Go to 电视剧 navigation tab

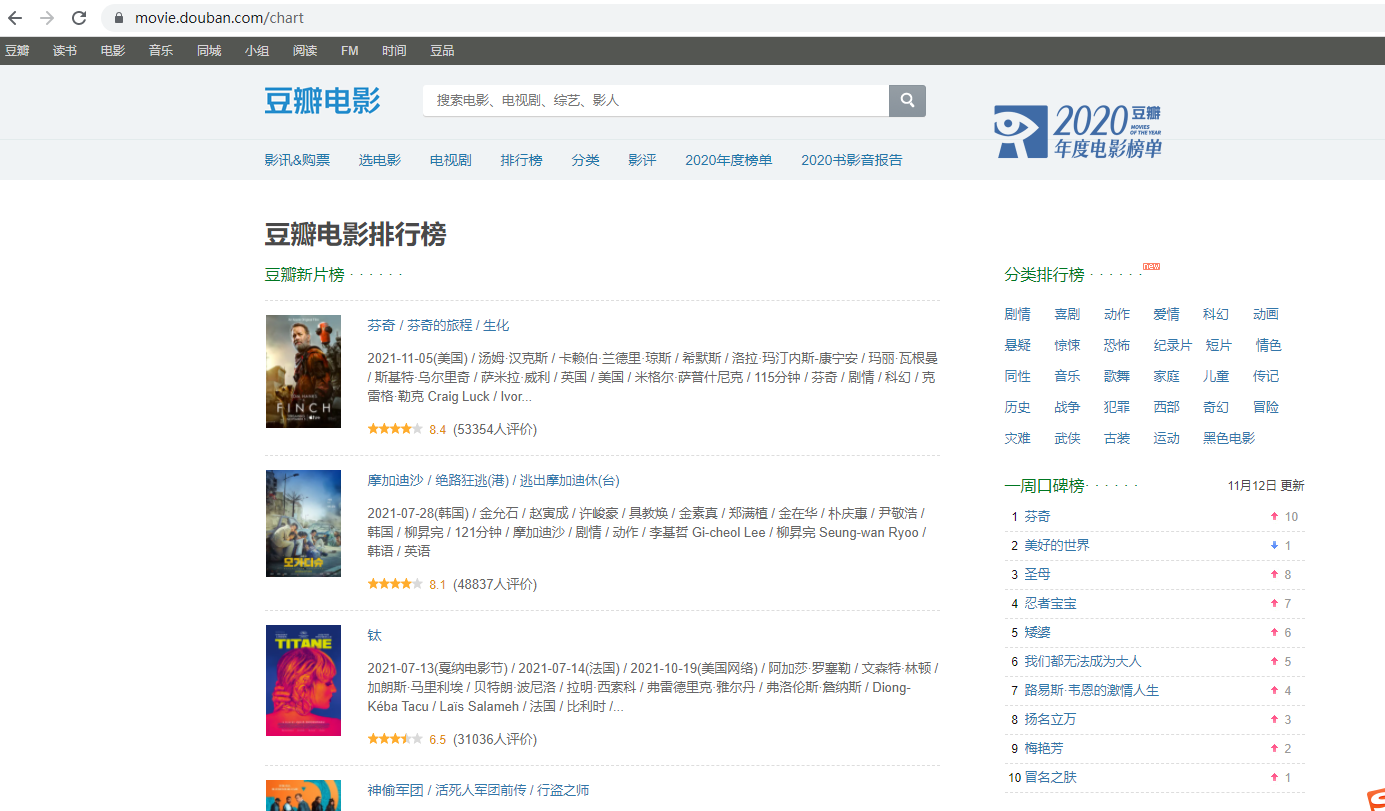click(x=451, y=160)
